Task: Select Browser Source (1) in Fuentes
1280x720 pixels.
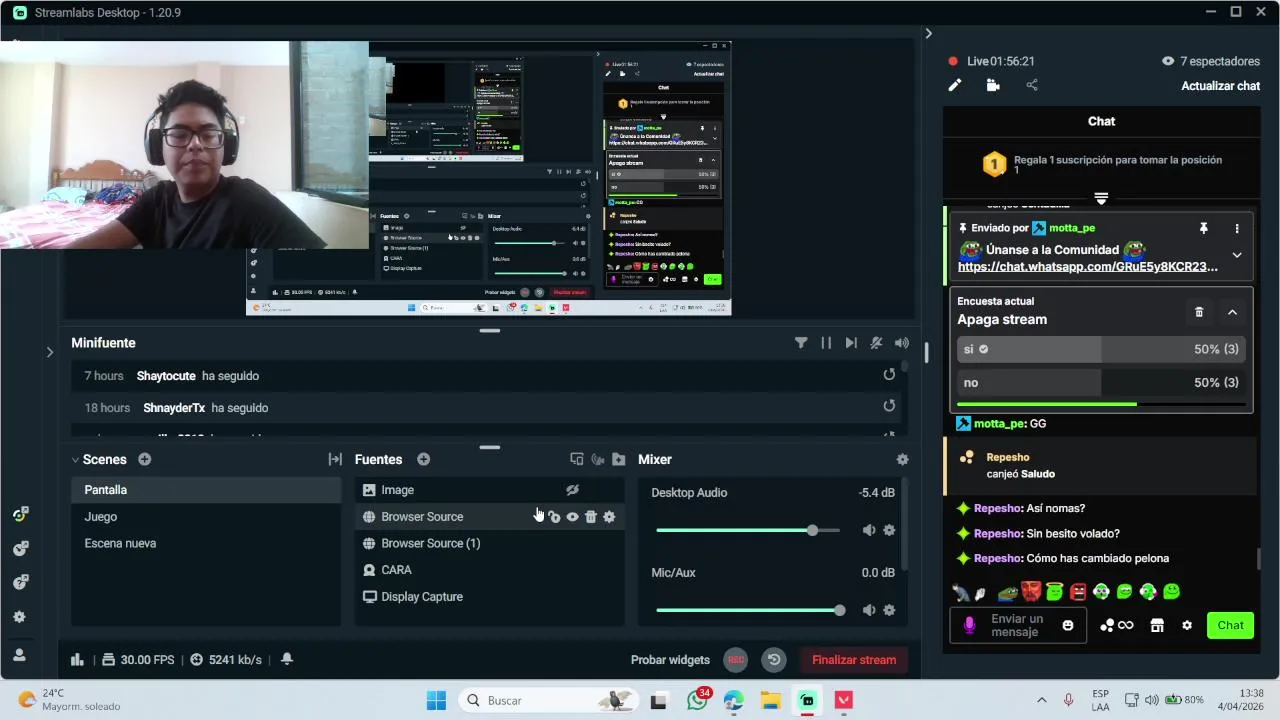Action: [x=490, y=543]
